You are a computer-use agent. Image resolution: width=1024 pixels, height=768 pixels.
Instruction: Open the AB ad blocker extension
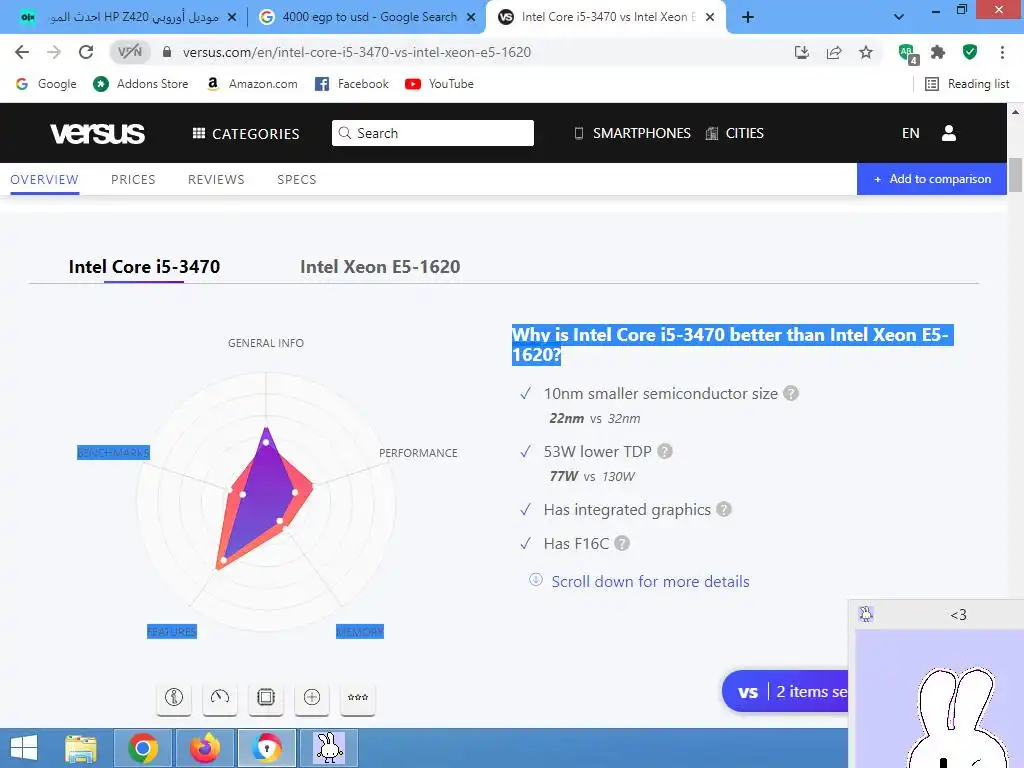[908, 54]
